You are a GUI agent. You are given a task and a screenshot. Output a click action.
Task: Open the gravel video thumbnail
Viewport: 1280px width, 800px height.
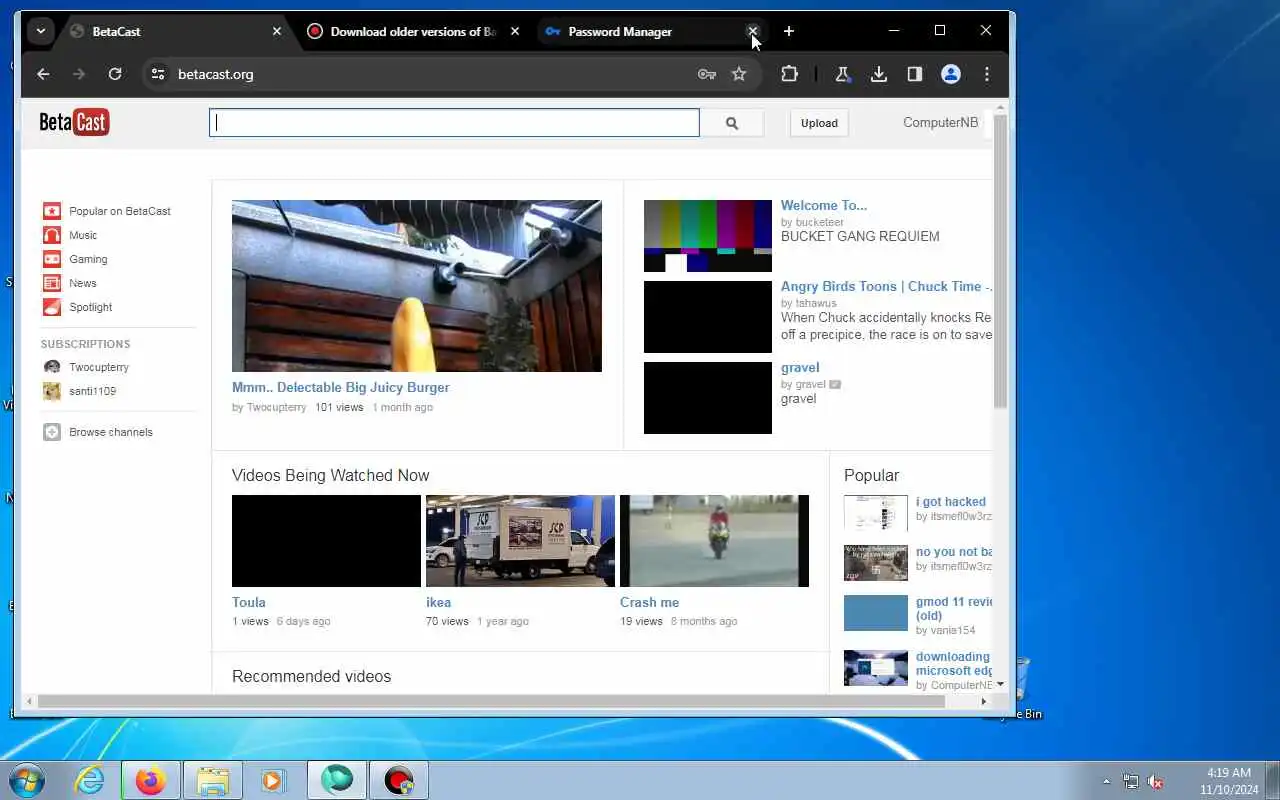708,398
